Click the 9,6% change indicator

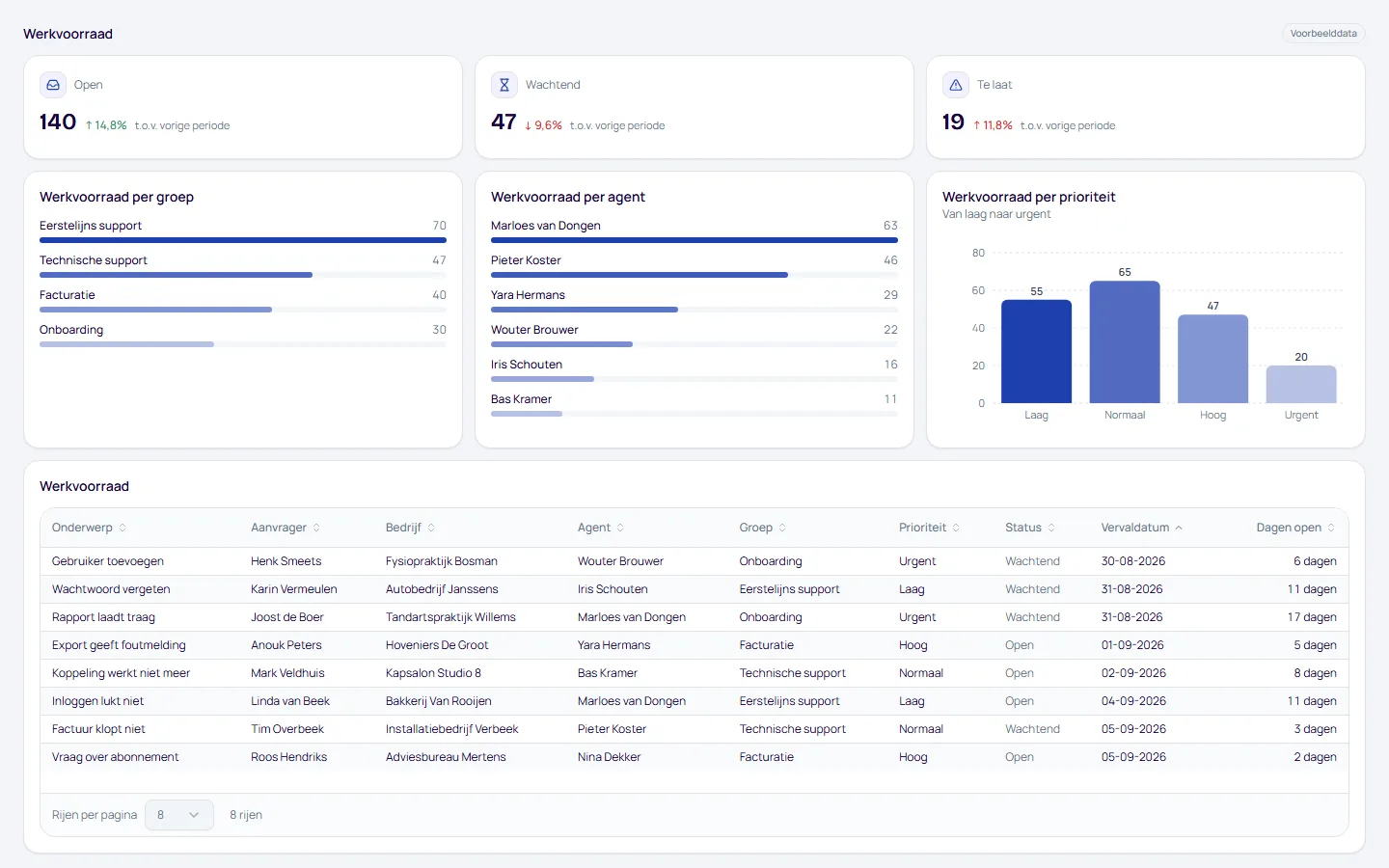(x=543, y=125)
